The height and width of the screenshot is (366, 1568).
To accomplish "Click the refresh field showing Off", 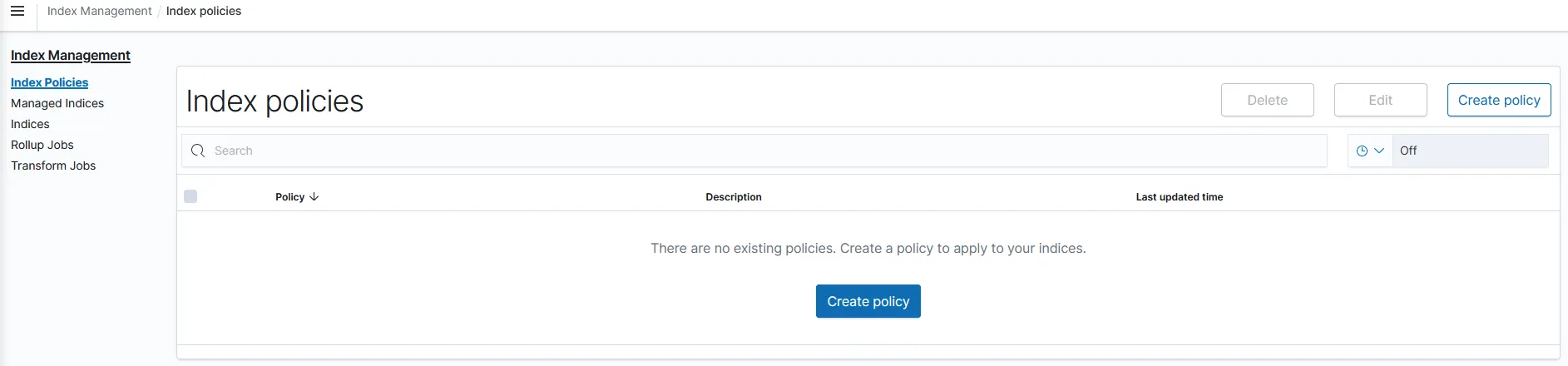I will (1469, 151).
